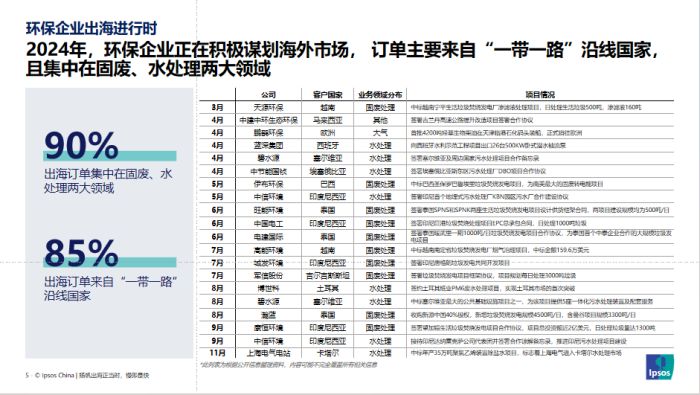This screenshot has width=700, height=395.
Task: Click the 卡塔尔 country cell
Action: (x=327, y=353)
